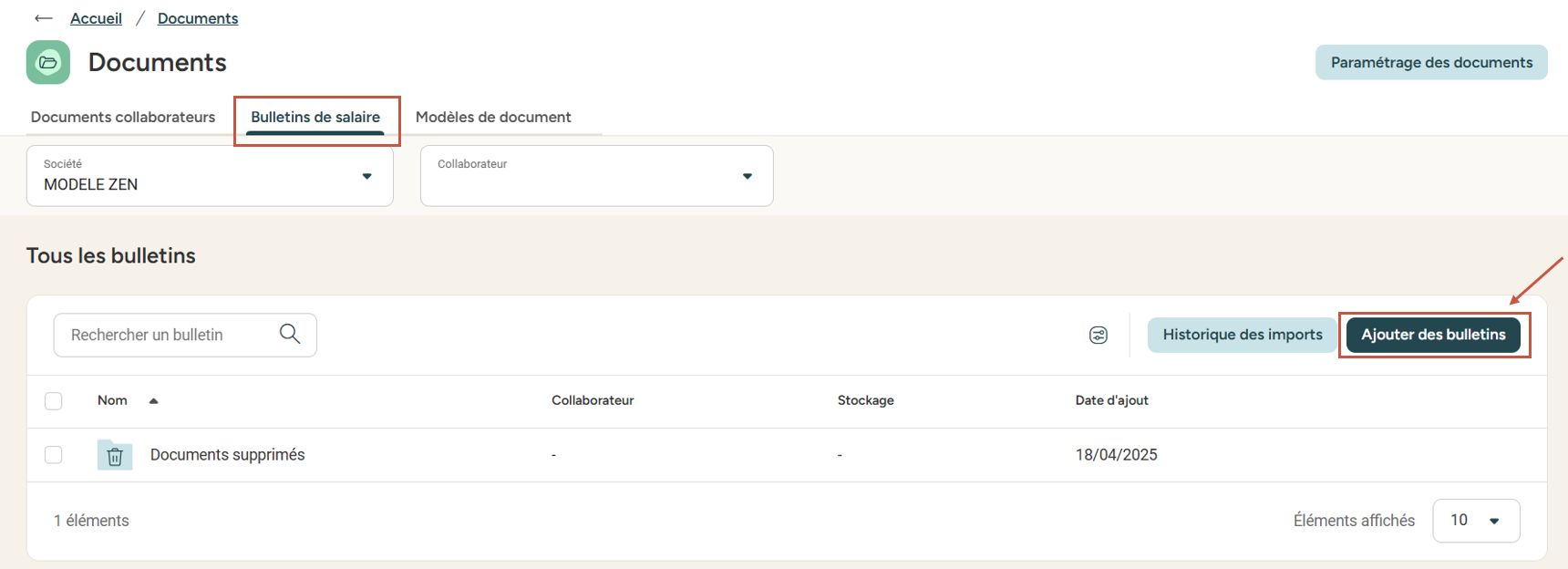The image size is (1568, 569).
Task: Click Paramétrage des documents button
Action: (1430, 62)
